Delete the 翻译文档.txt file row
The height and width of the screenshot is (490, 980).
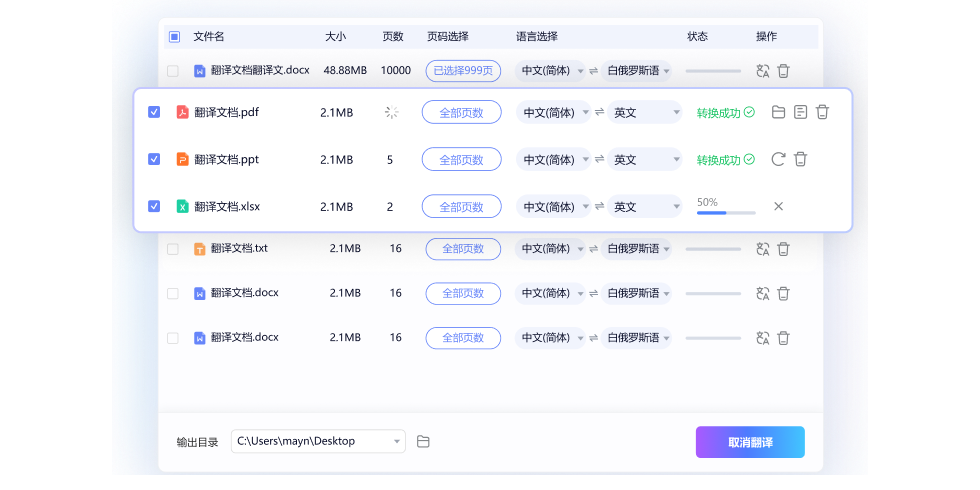pos(784,249)
